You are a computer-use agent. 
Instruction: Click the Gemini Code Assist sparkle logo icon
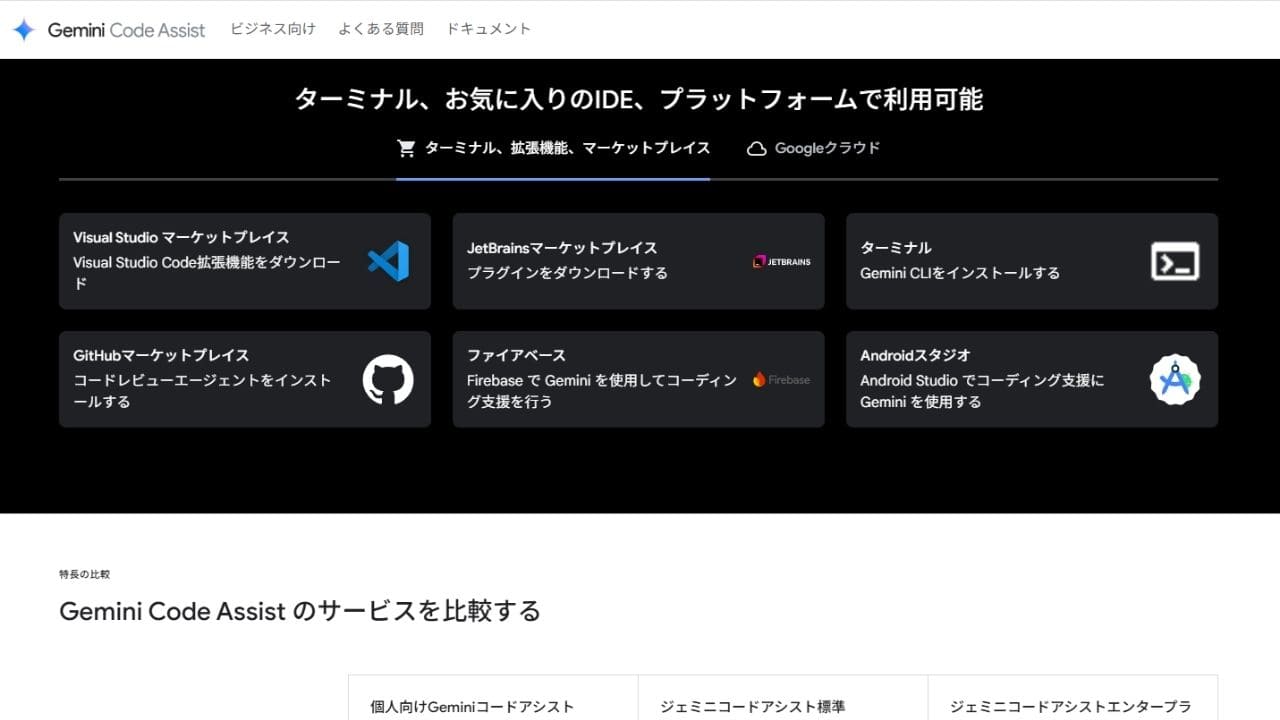tap(25, 29)
